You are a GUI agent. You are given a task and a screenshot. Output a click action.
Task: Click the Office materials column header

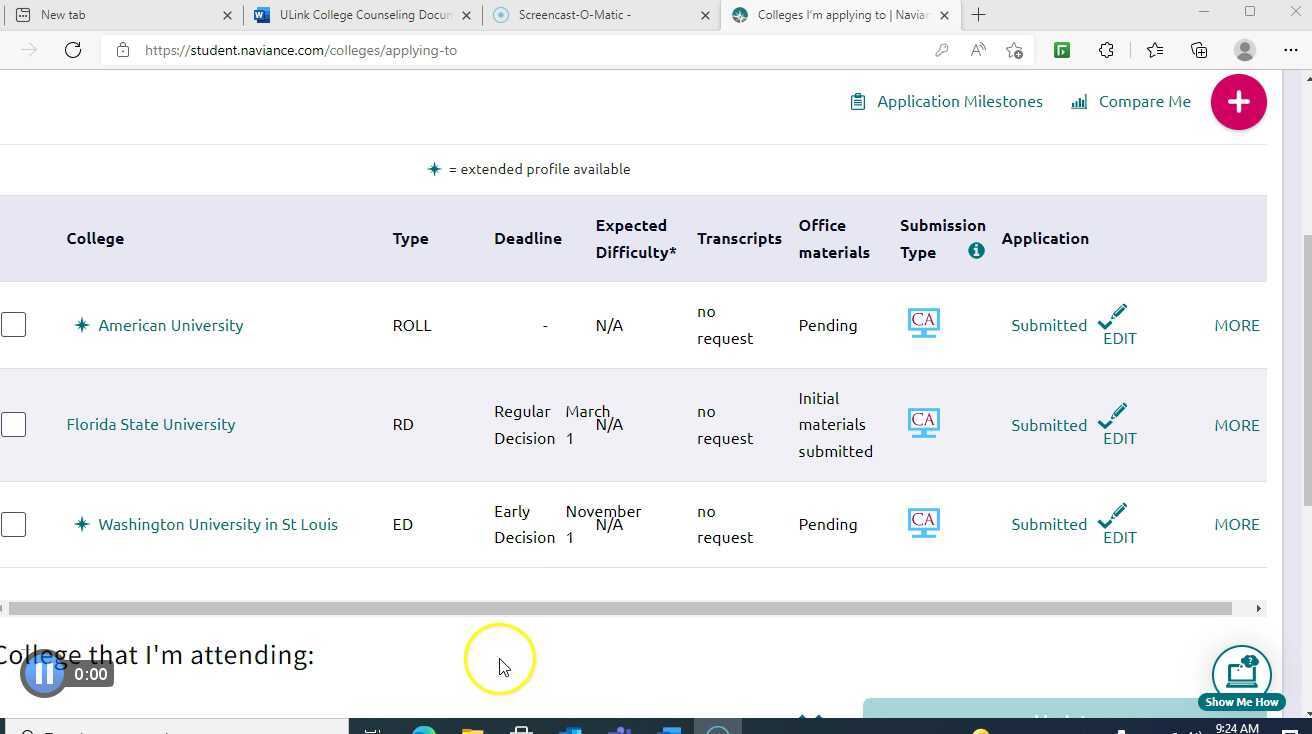point(834,239)
